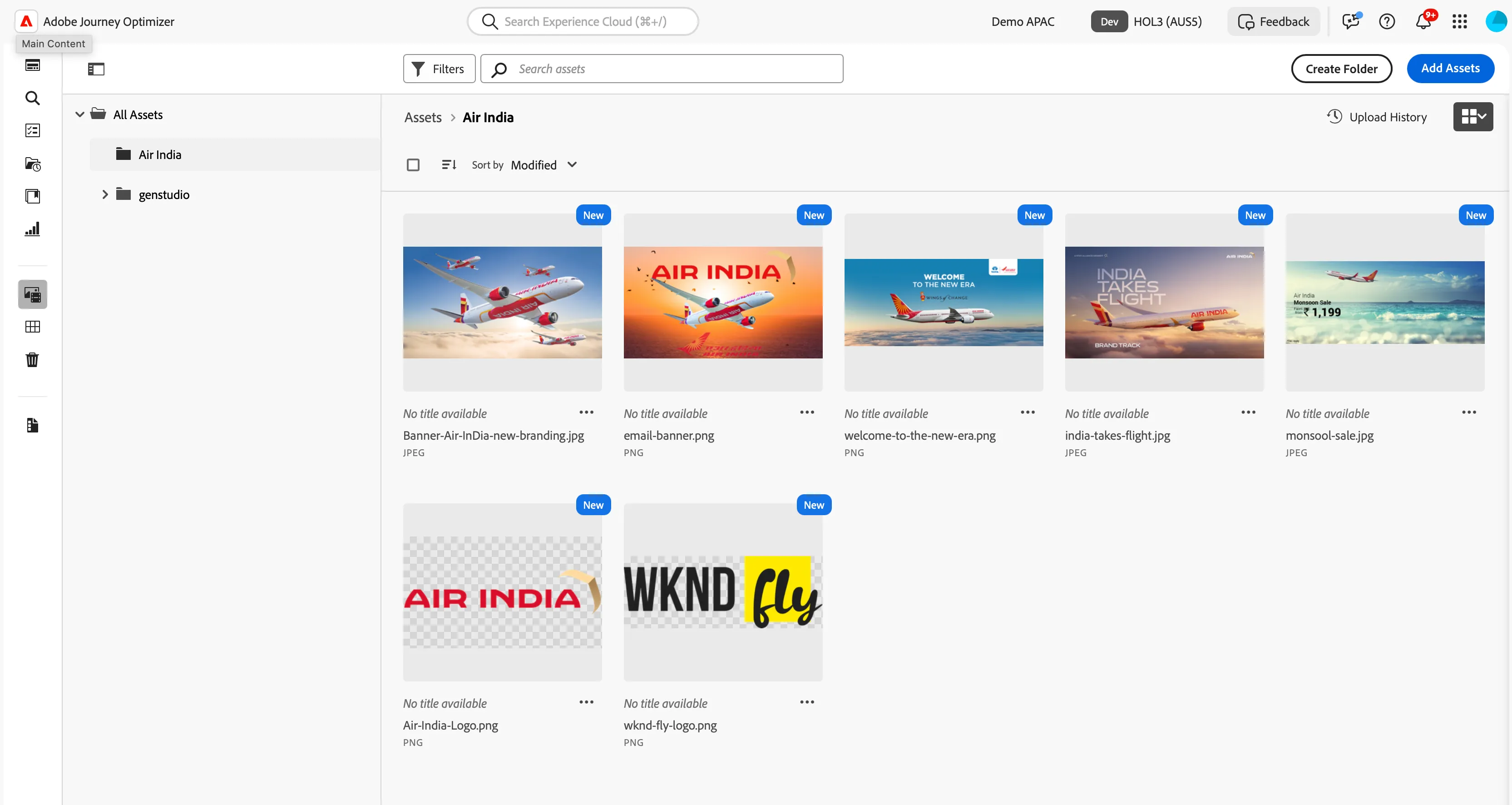Viewport: 1512px width, 805px height.
Task: Open the reports bar chart icon
Action: tap(33, 229)
